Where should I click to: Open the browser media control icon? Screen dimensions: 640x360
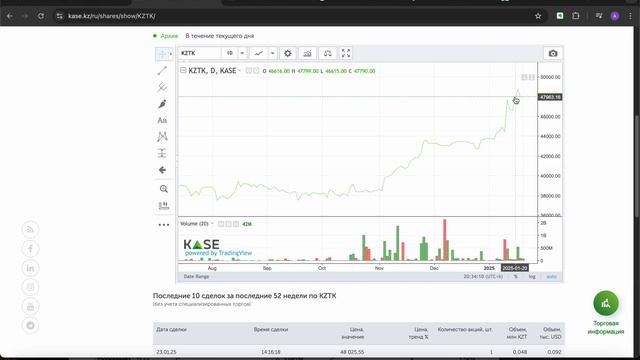click(599, 16)
